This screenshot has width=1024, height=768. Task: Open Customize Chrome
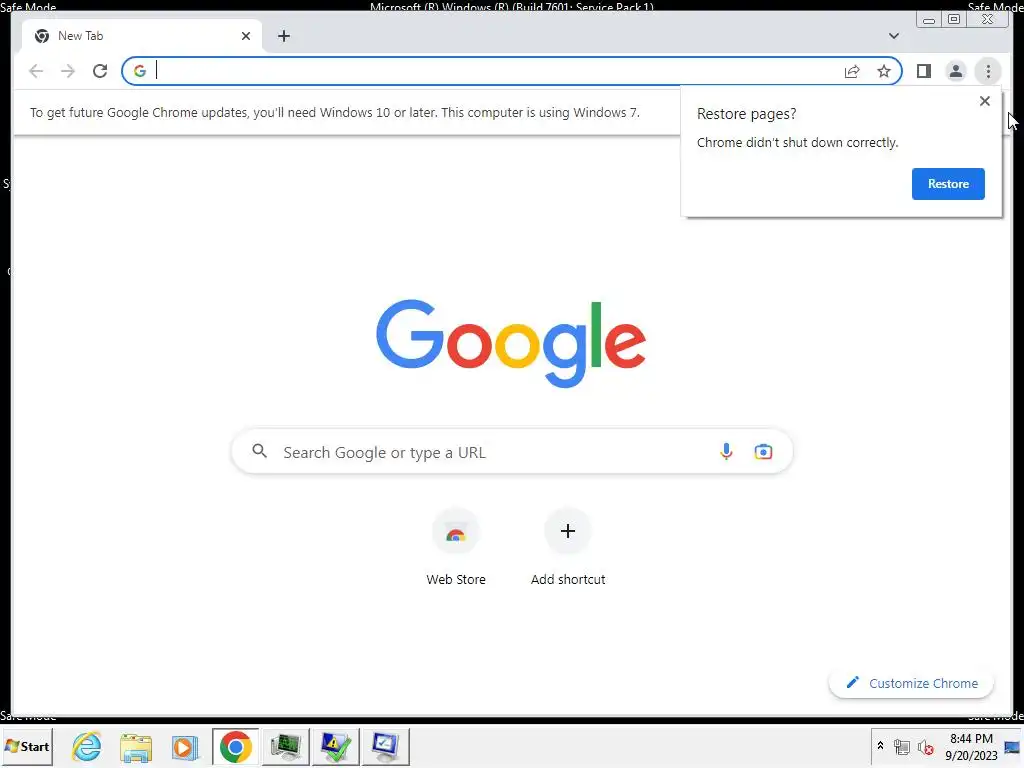pos(912,683)
